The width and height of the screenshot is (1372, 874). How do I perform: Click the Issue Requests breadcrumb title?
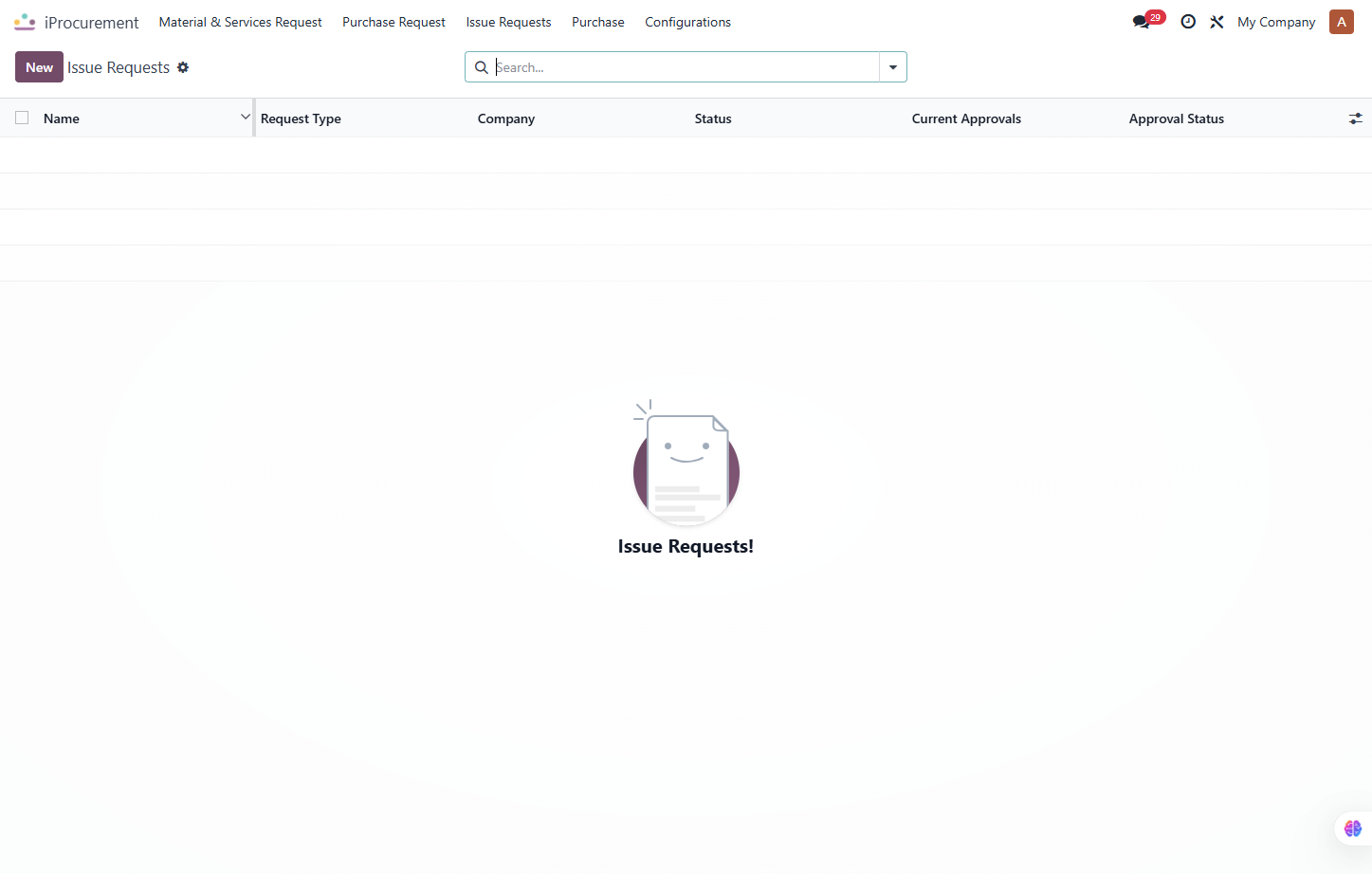click(x=119, y=67)
